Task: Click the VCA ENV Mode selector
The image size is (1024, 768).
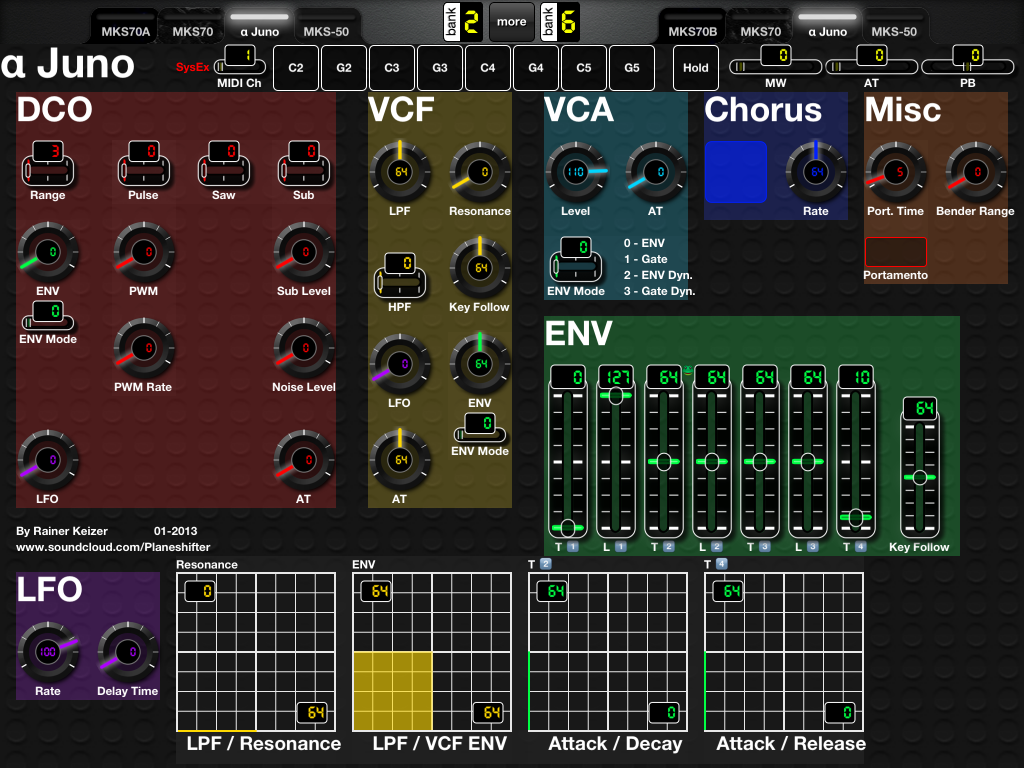Action: click(x=575, y=259)
